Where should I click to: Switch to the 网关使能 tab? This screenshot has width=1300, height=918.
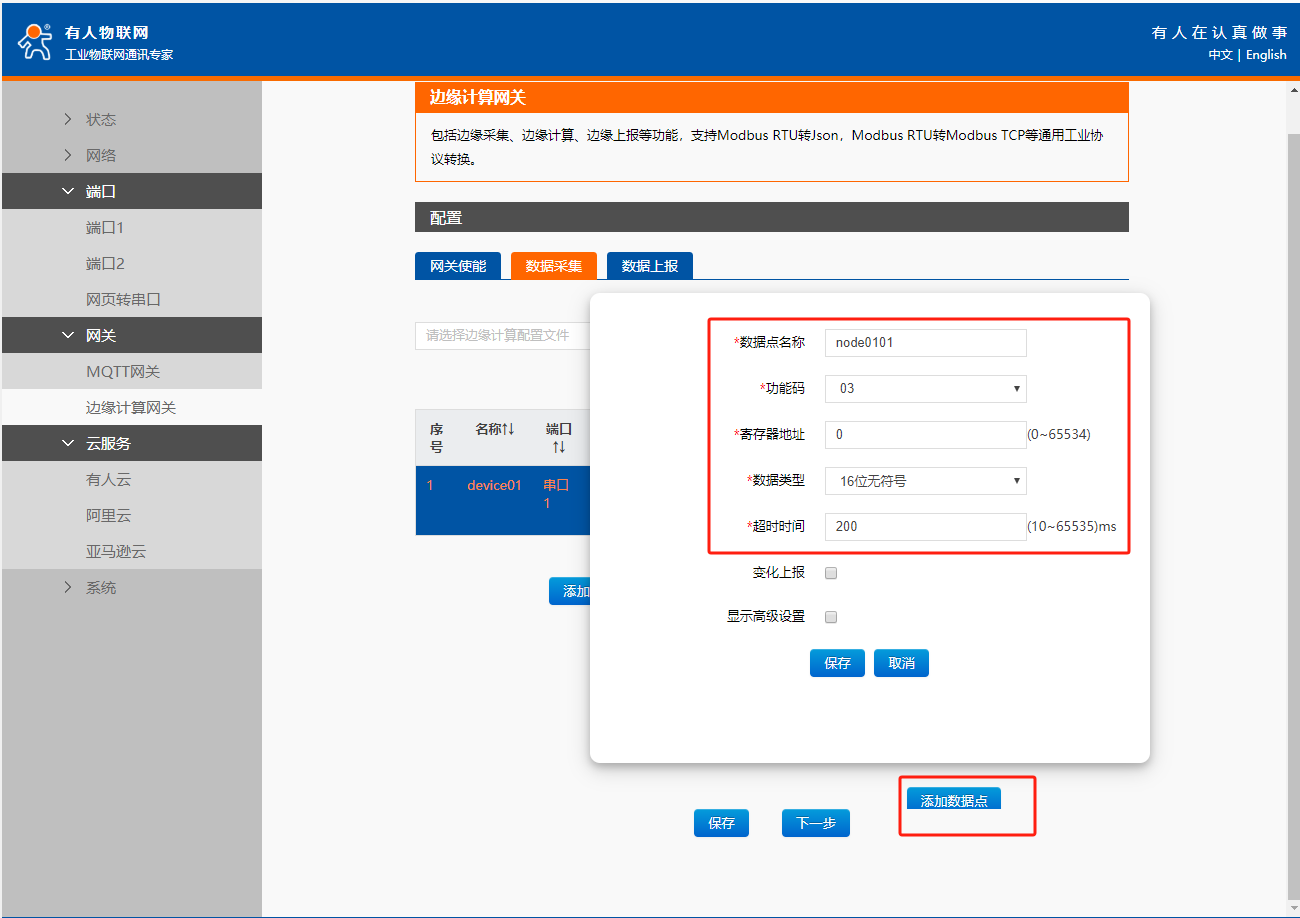(458, 266)
